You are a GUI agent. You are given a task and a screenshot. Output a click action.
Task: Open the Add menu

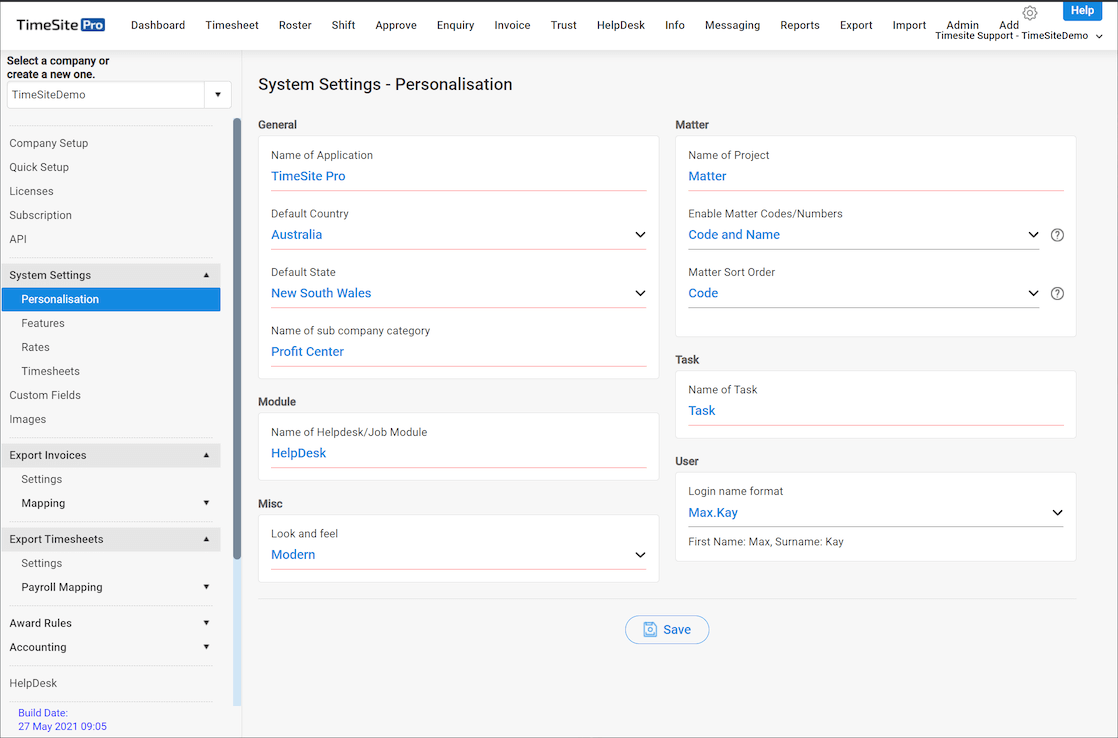click(1009, 25)
